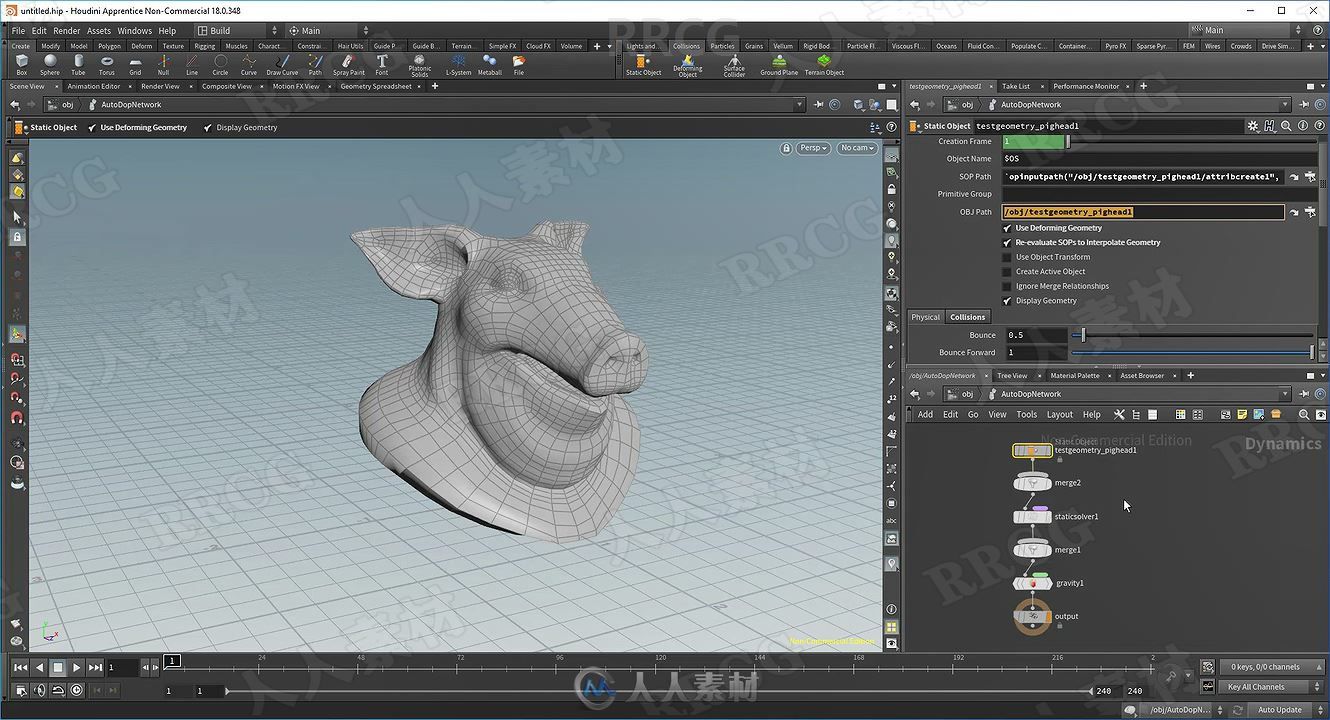
Task: Select the Curve shelf tool
Action: pos(248,65)
